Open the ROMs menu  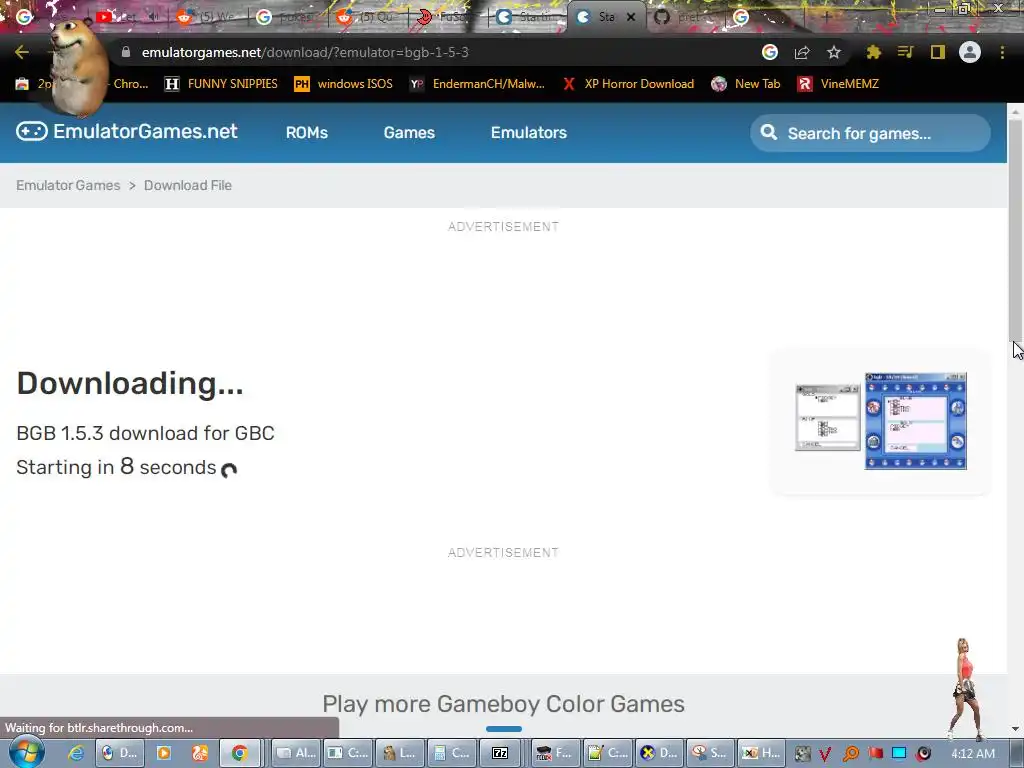tap(306, 133)
